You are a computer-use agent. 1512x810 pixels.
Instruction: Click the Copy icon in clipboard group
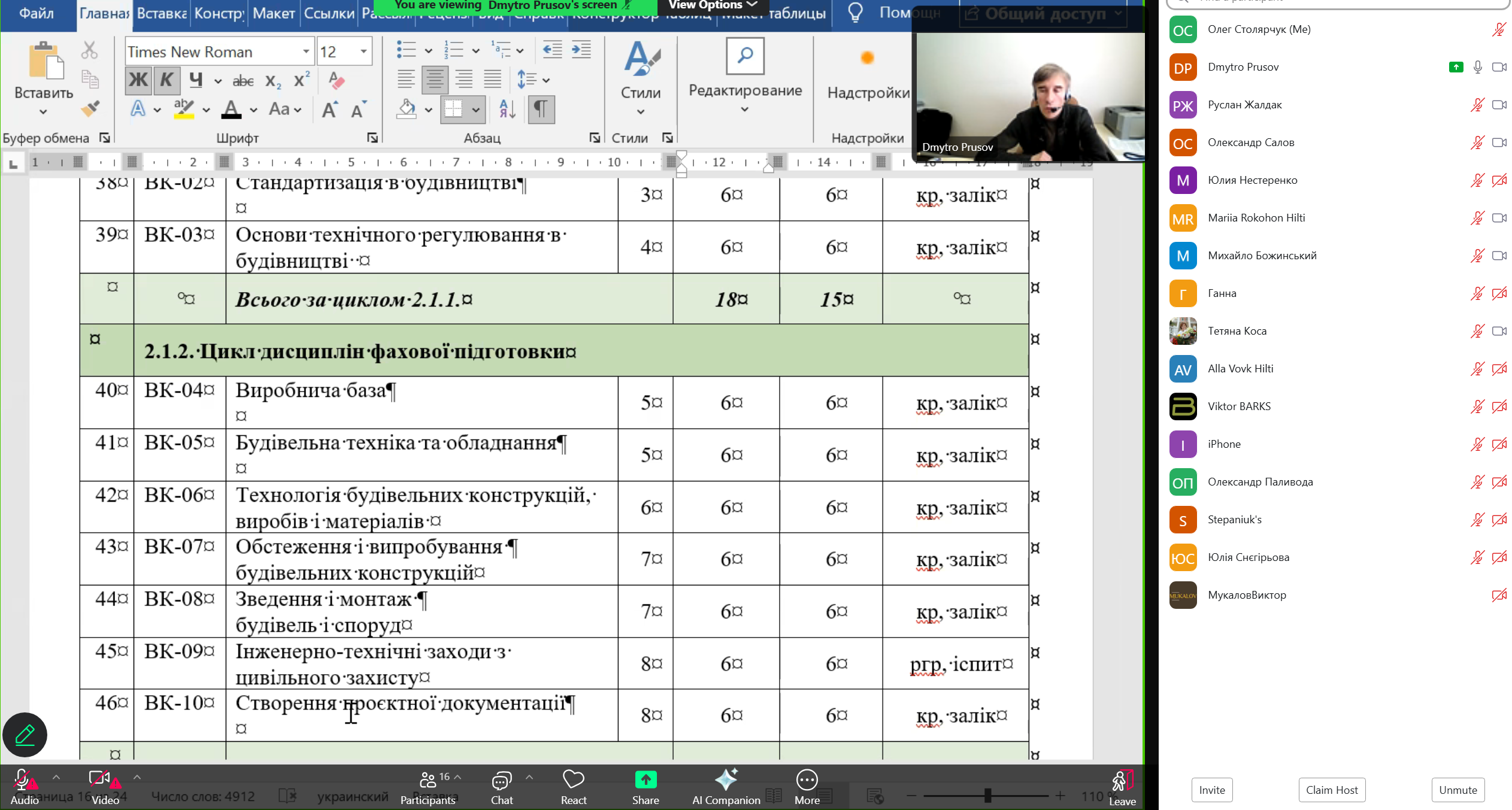90,79
